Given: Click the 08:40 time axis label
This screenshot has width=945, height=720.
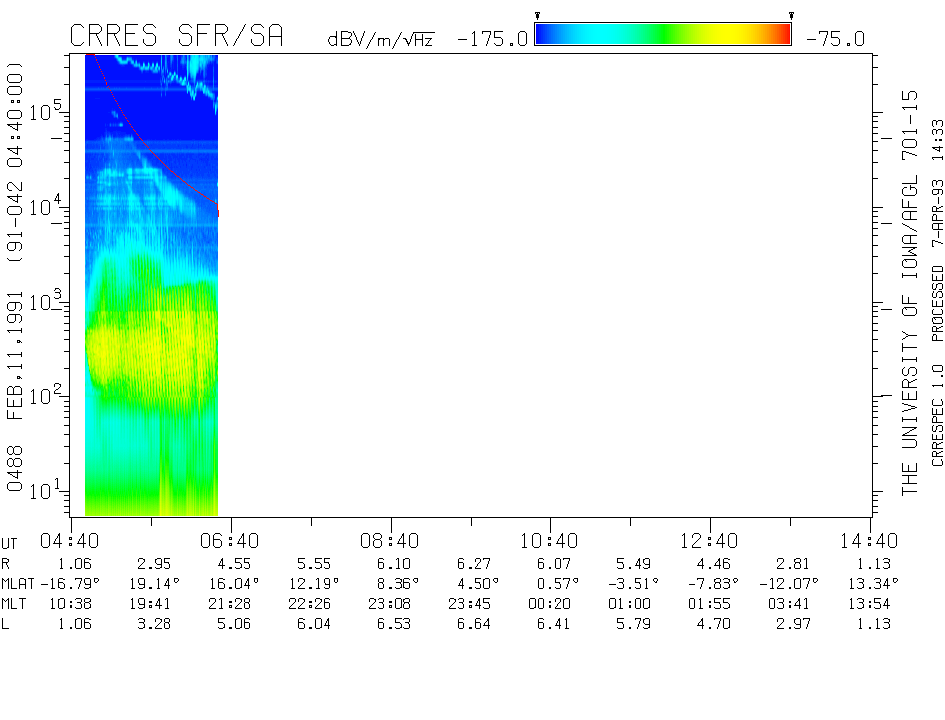Looking at the screenshot, I should click(x=390, y=540).
